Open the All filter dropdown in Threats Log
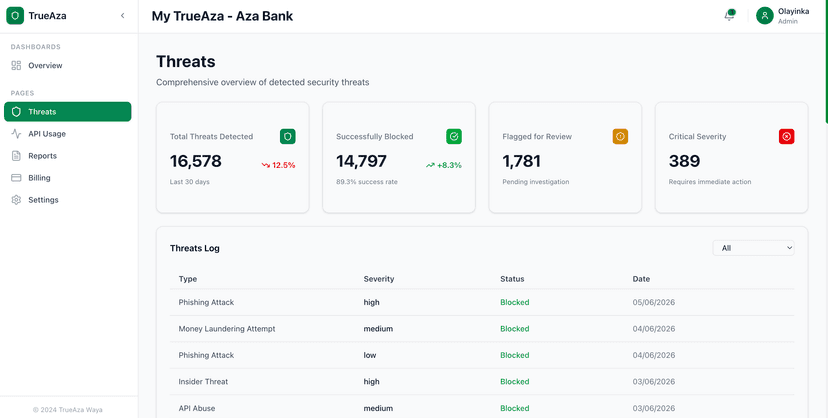828x418 pixels. (x=754, y=248)
